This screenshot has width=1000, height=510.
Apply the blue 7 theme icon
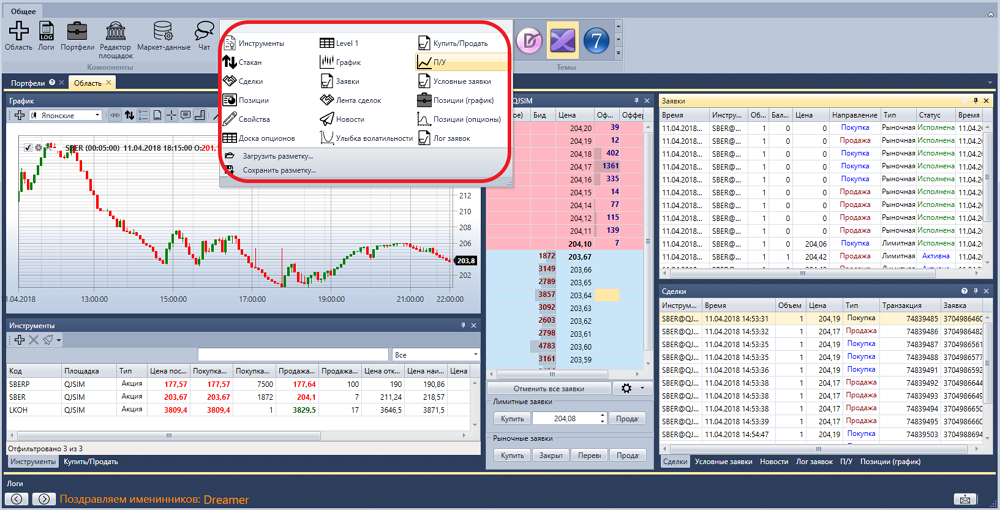click(x=596, y=41)
